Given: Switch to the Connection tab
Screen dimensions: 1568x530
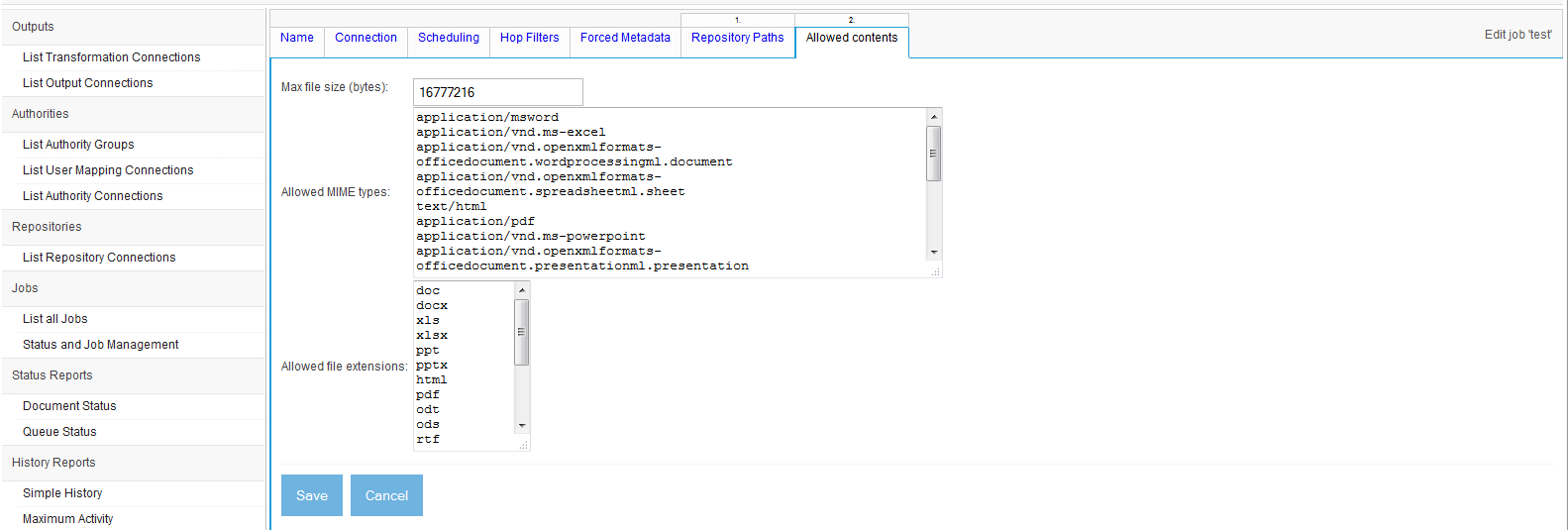Looking at the screenshot, I should coord(366,38).
